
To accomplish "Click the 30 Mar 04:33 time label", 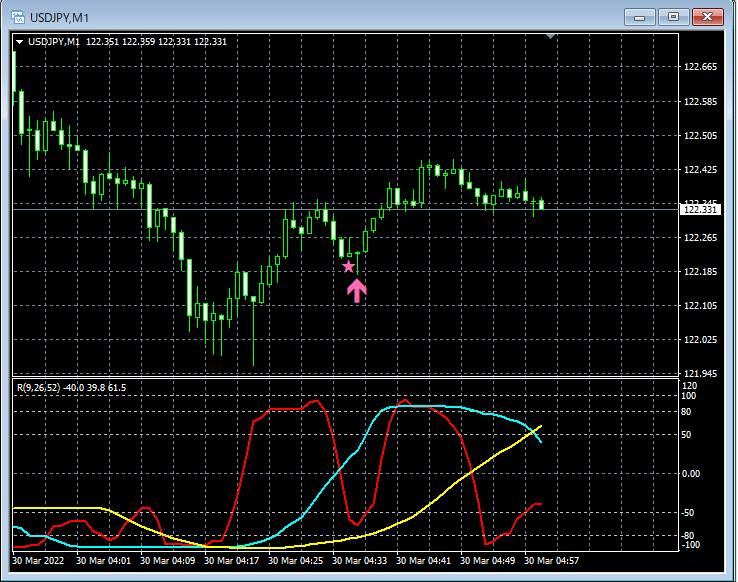I will (359, 561).
